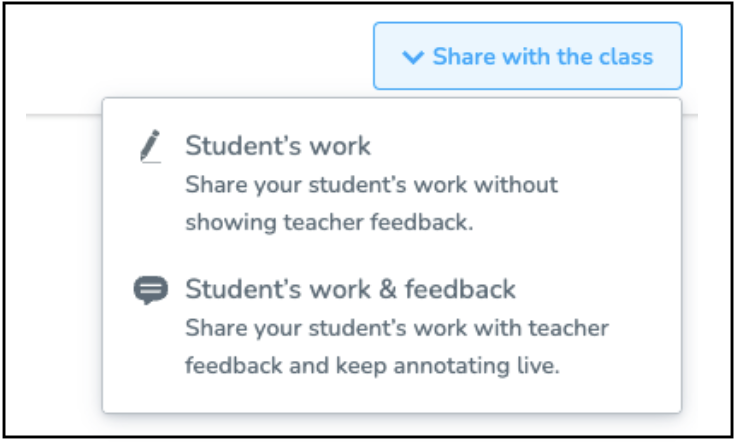This screenshot has width=734, height=442.
Task: Click the 'showing teacher feedback.' line
Action: 330,222
